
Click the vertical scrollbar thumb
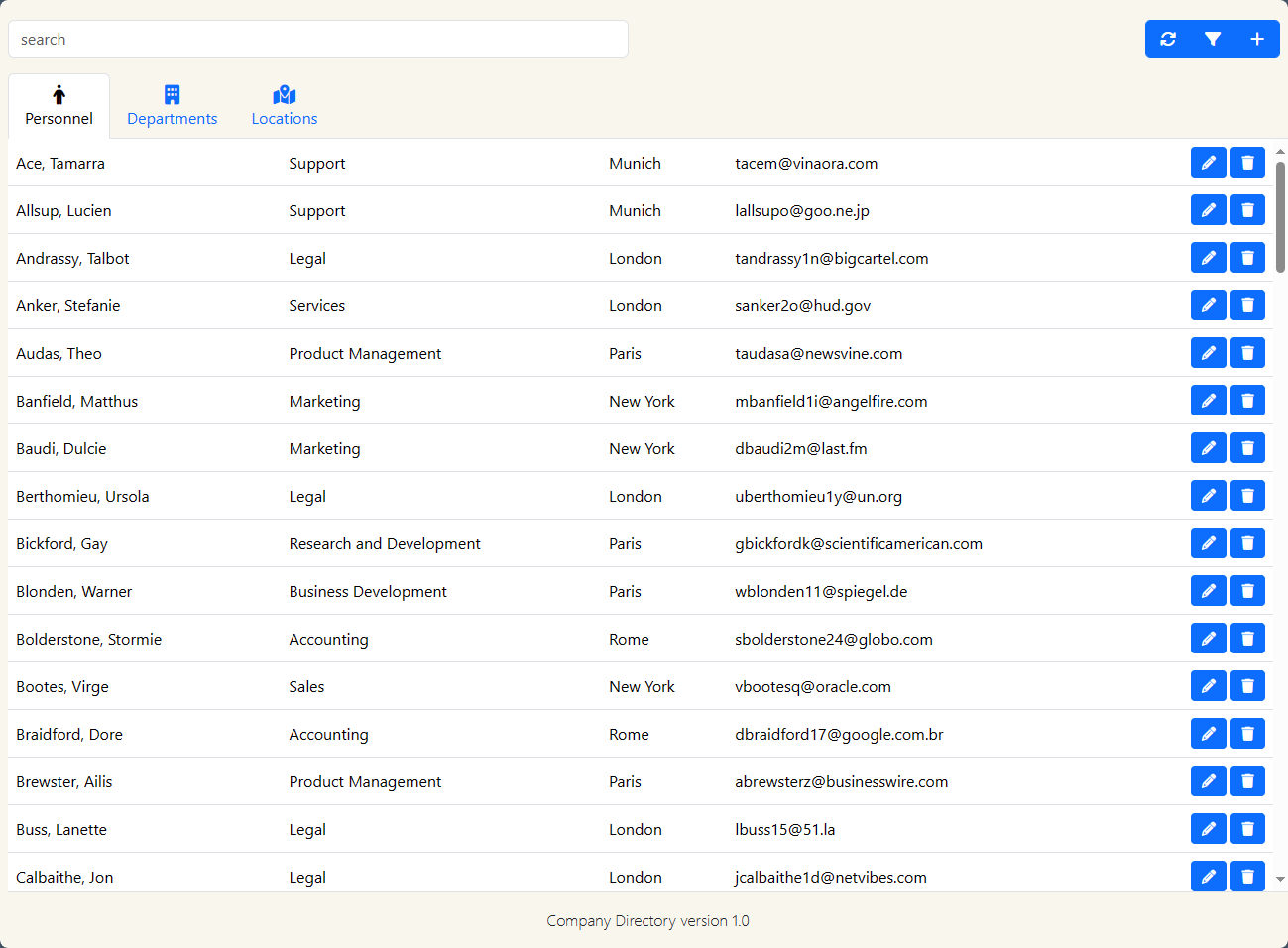(1280, 215)
